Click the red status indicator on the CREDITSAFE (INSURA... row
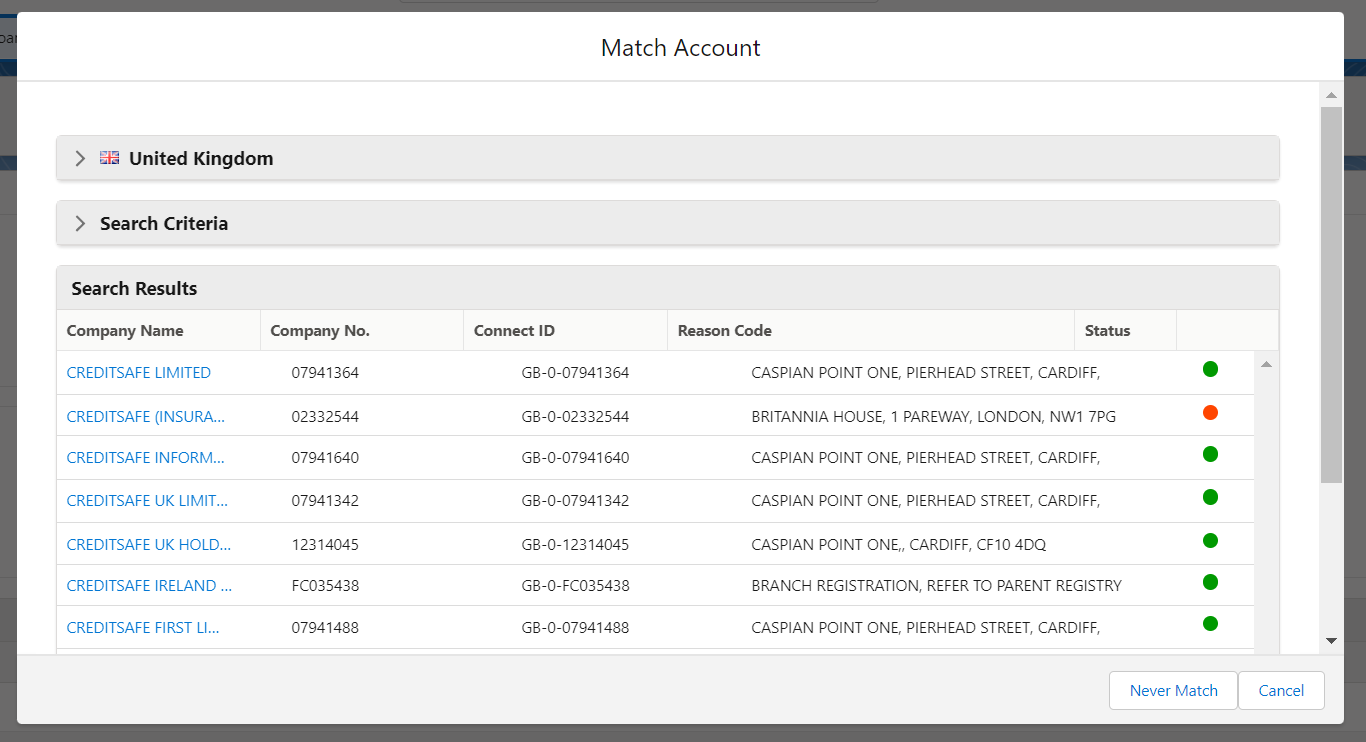Screen dimensions: 1366x742 (x=1210, y=411)
